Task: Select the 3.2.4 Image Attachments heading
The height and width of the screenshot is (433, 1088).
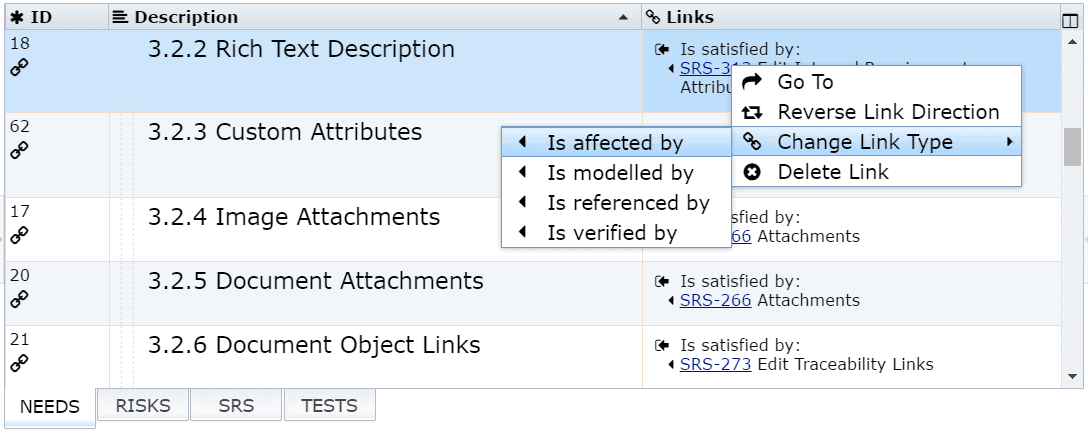Action: click(x=294, y=217)
